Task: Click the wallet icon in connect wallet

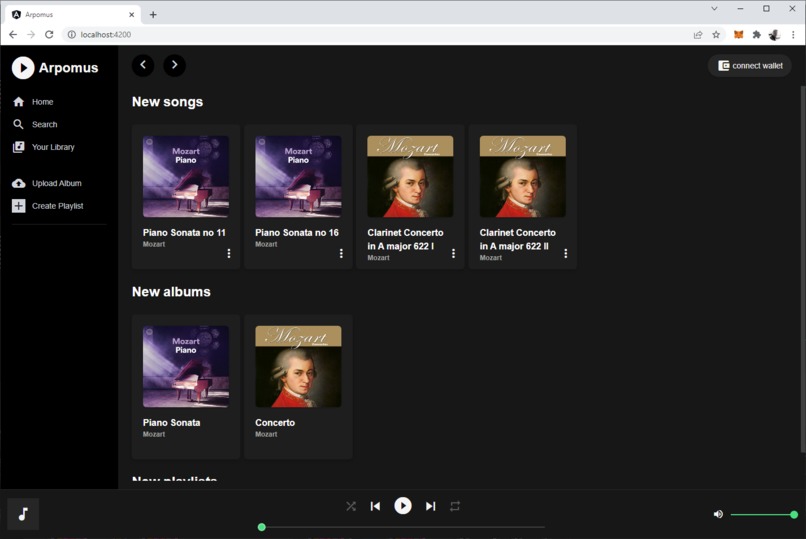Action: pyautogui.click(x=724, y=66)
